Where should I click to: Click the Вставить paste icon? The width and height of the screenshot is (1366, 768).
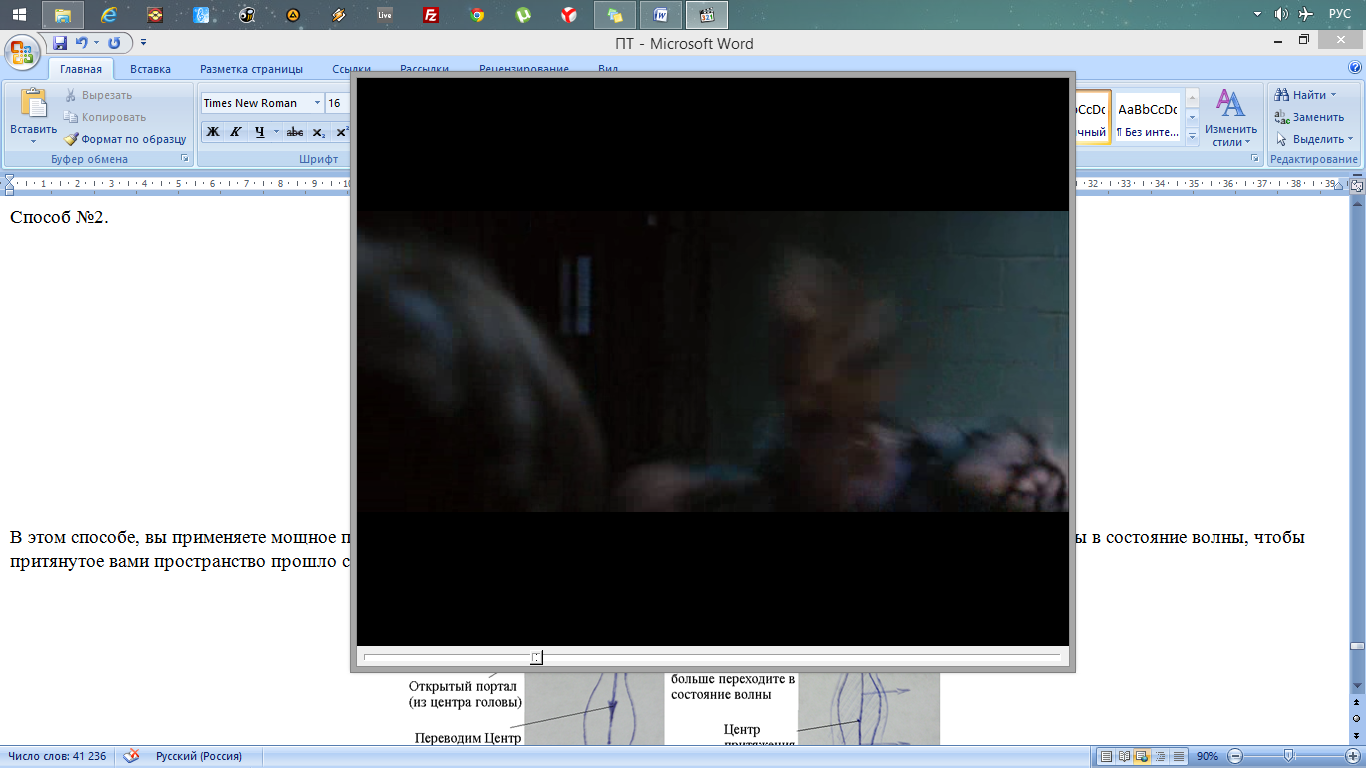click(x=34, y=103)
